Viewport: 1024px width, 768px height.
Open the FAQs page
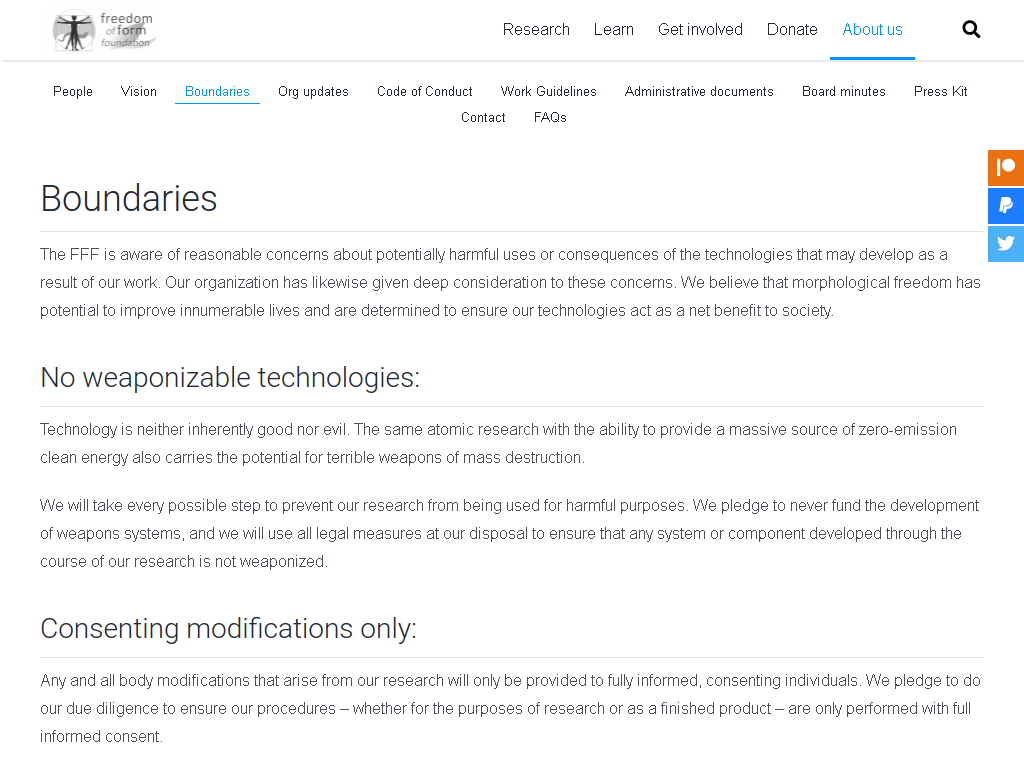click(x=550, y=118)
